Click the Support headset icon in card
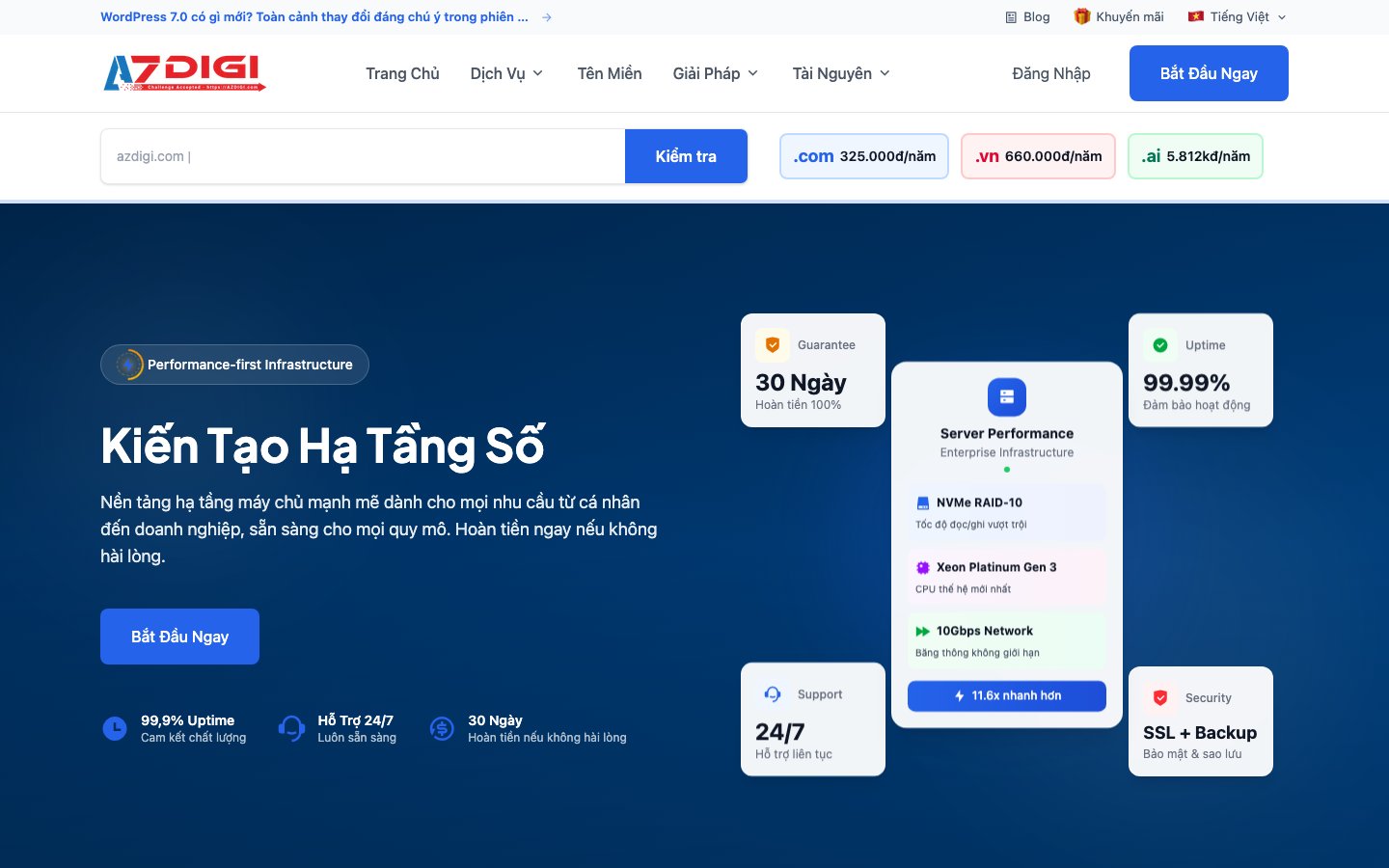 (773, 693)
